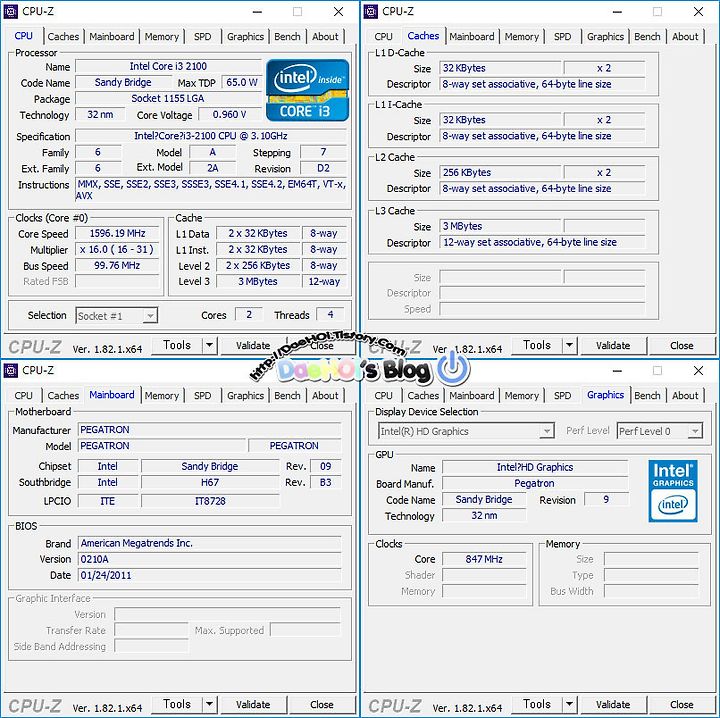Image resolution: width=720 pixels, height=718 pixels.
Task: Click the Threads count value 4
Action: pyautogui.click(x=330, y=314)
